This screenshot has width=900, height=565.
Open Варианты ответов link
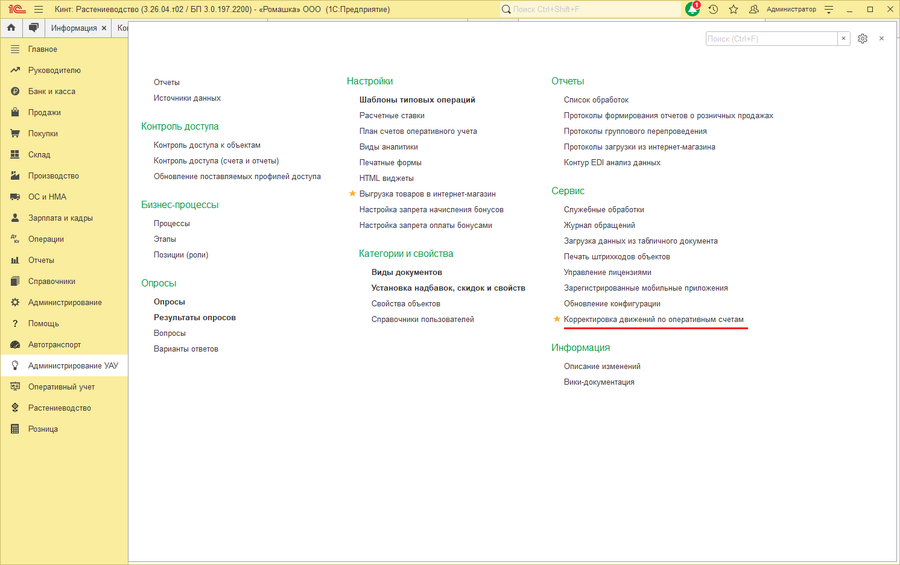186,349
